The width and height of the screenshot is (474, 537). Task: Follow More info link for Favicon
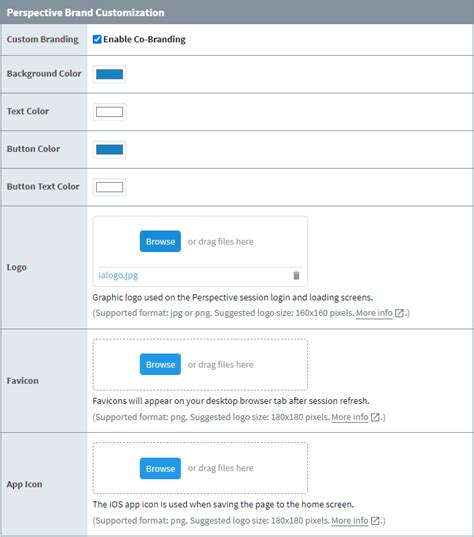click(350, 417)
